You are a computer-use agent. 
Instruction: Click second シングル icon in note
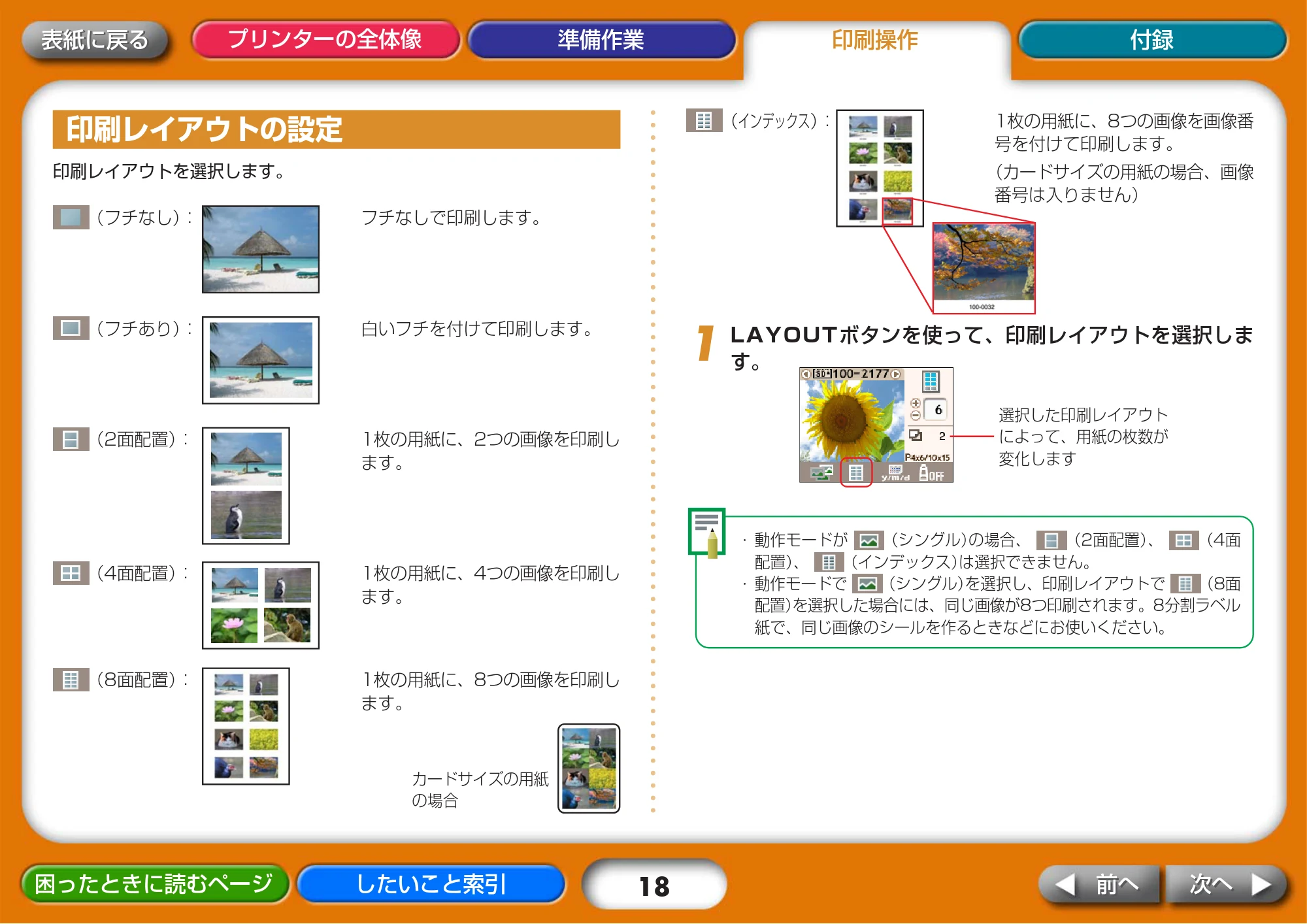point(867,584)
